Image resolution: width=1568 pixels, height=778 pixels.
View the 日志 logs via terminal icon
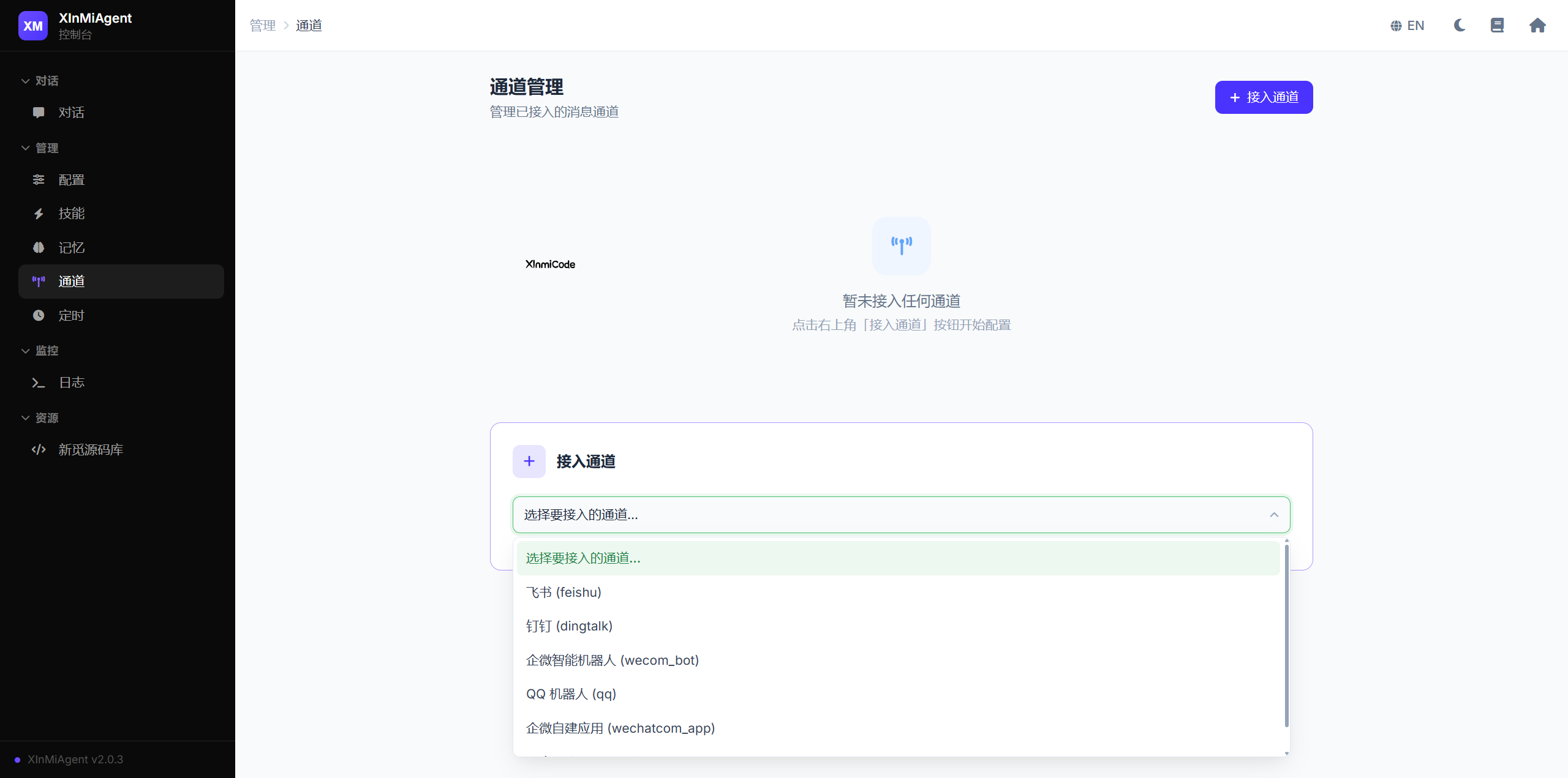tap(38, 382)
